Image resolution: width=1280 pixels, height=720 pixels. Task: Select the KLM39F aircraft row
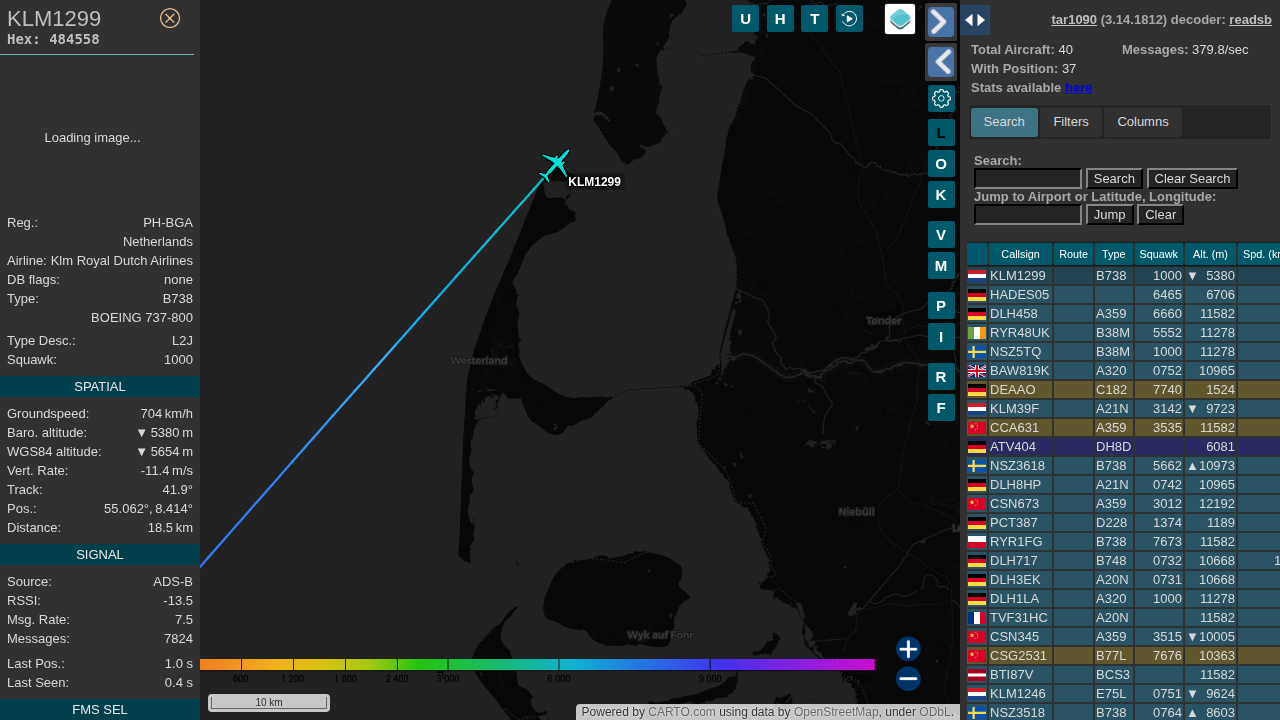1123,409
